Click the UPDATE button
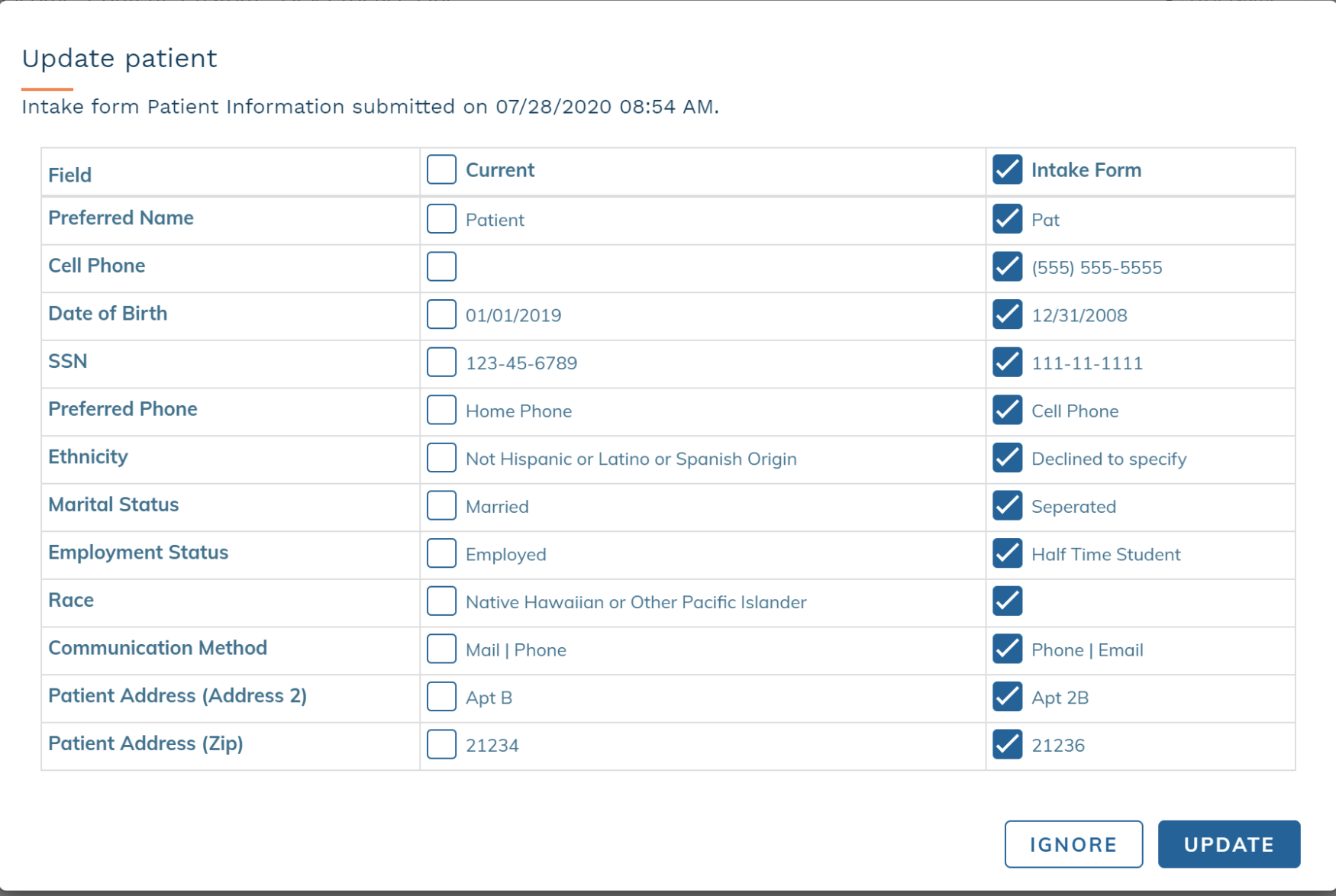 [1228, 844]
